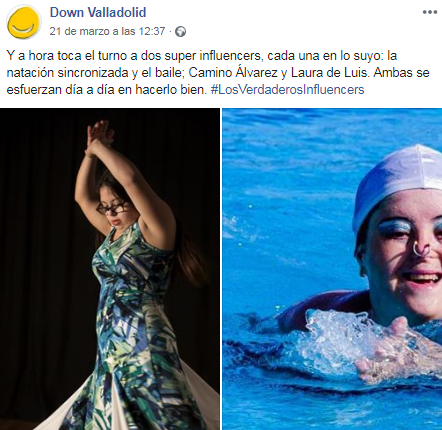Visit the Down Valladolid page name
442x430 pixels.
98,12
